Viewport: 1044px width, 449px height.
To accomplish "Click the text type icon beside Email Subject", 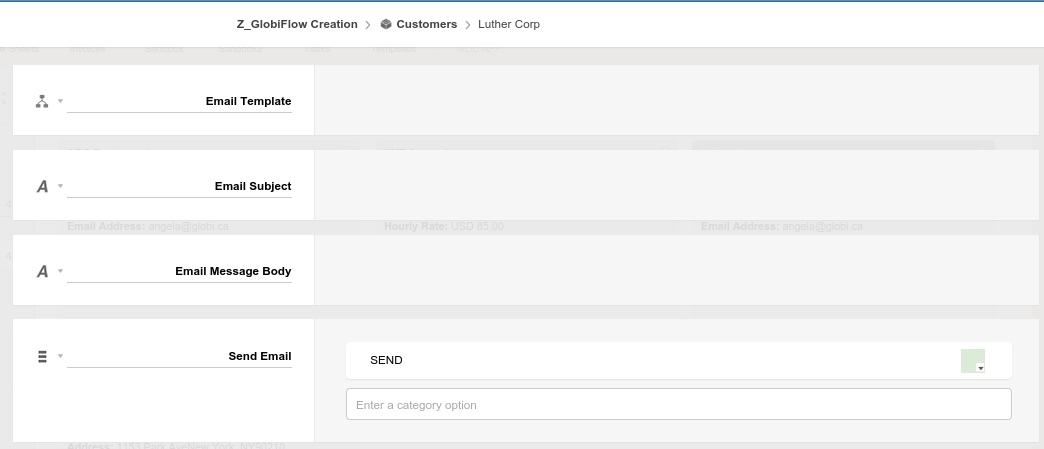I will 42,187.
